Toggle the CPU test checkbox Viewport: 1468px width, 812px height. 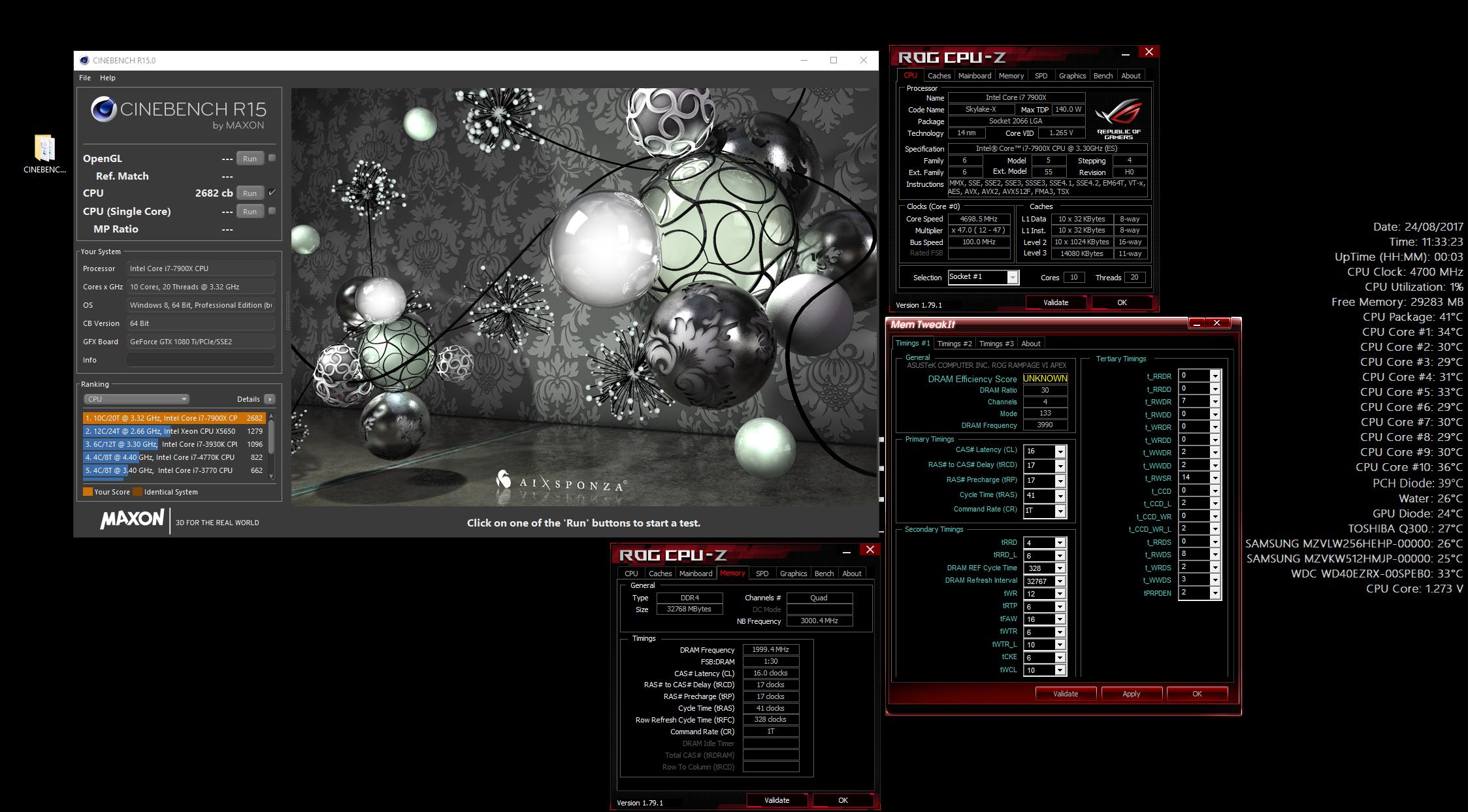(272, 193)
